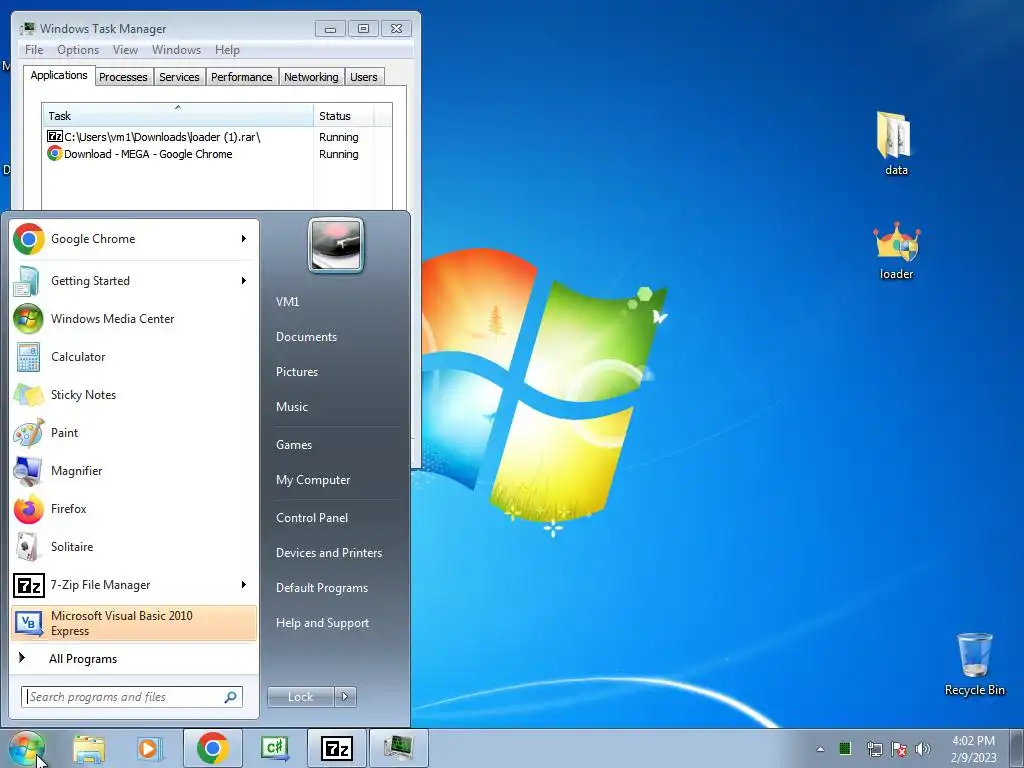Open Task Manager Help menu
Image resolution: width=1024 pixels, height=768 pixels.
227,50
